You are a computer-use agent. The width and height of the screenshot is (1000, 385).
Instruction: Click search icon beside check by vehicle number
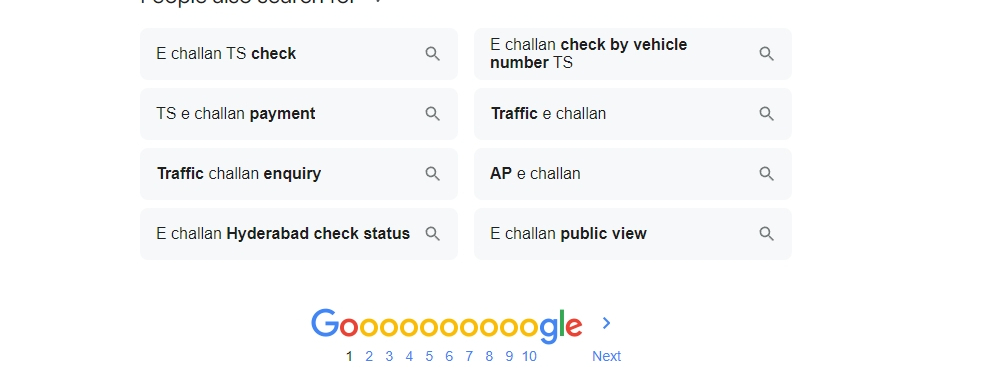point(767,54)
